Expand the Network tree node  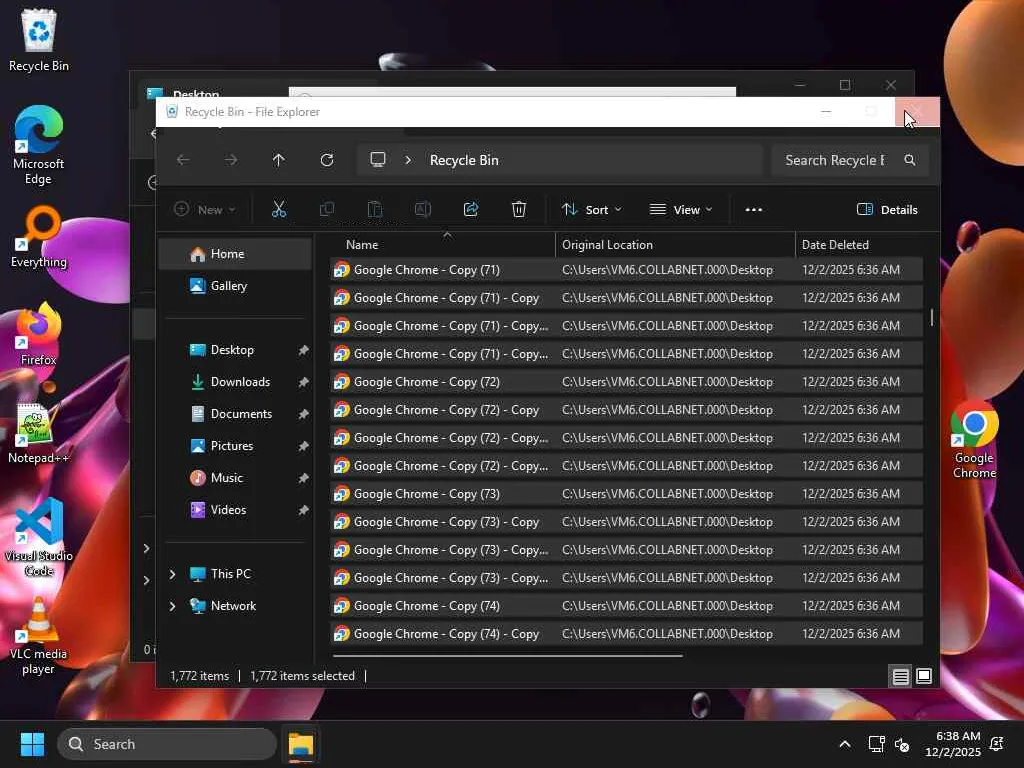click(x=172, y=606)
